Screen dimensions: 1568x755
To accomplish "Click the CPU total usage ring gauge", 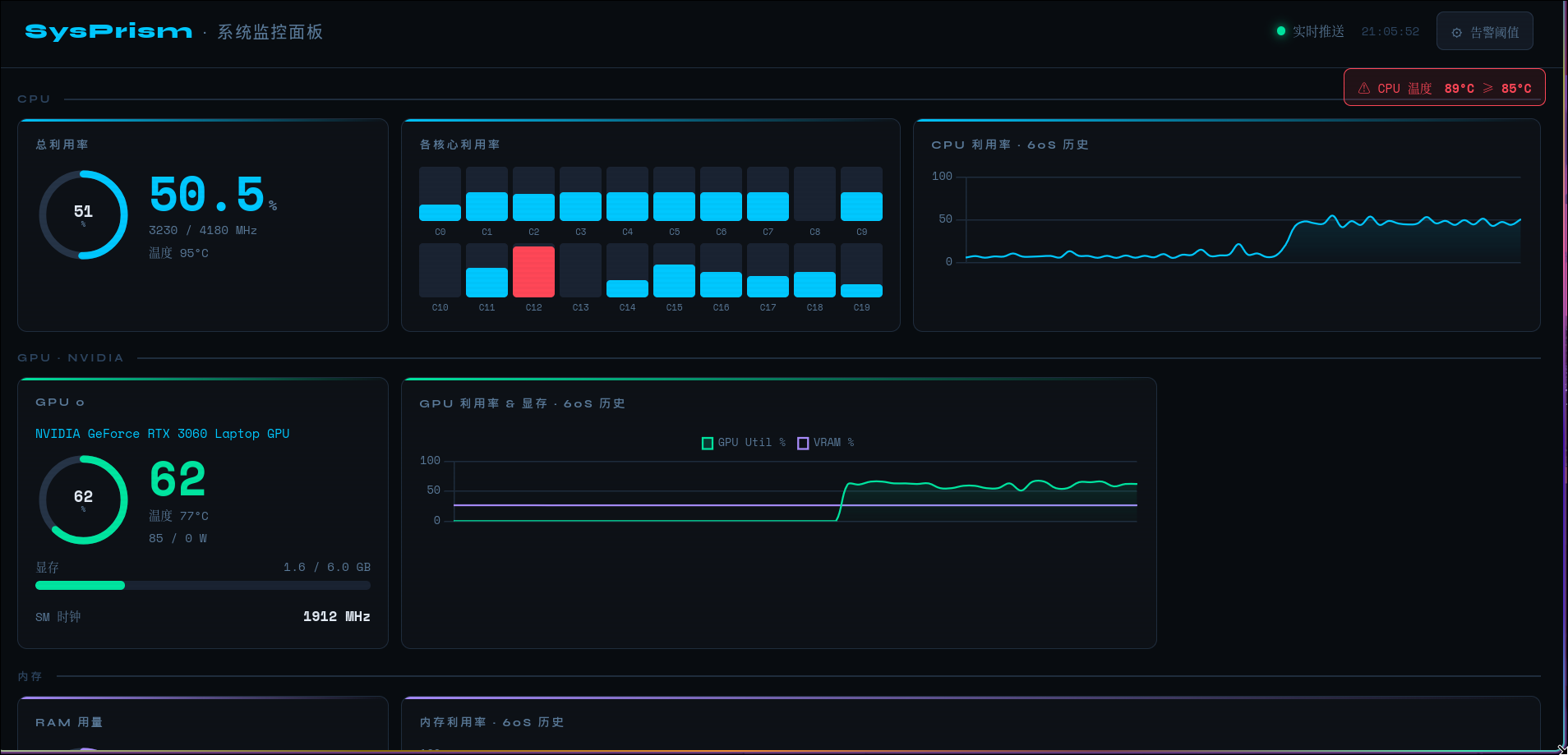I will point(84,214).
